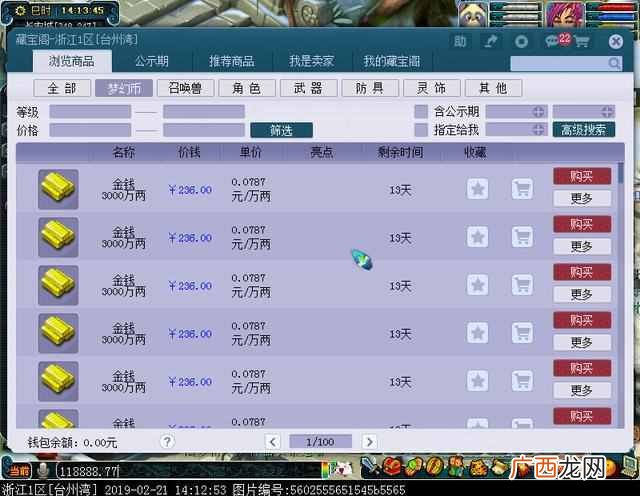This screenshot has height=496, width=640.
Task: Star the fourth 金钱 listing
Action: click(478, 333)
